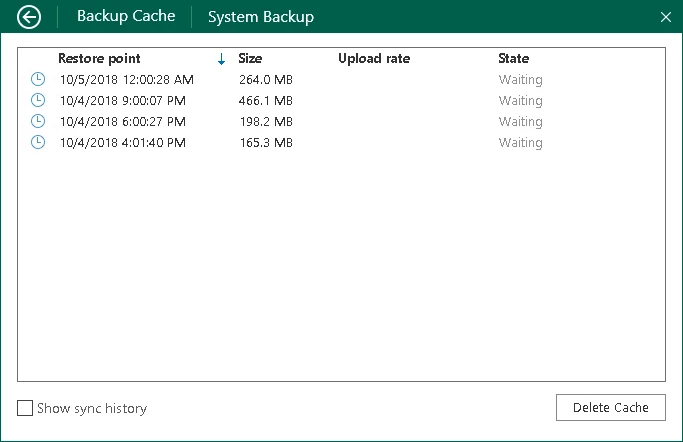Click clock icon for 10/4/2018 6:00:27 PM

38,121
